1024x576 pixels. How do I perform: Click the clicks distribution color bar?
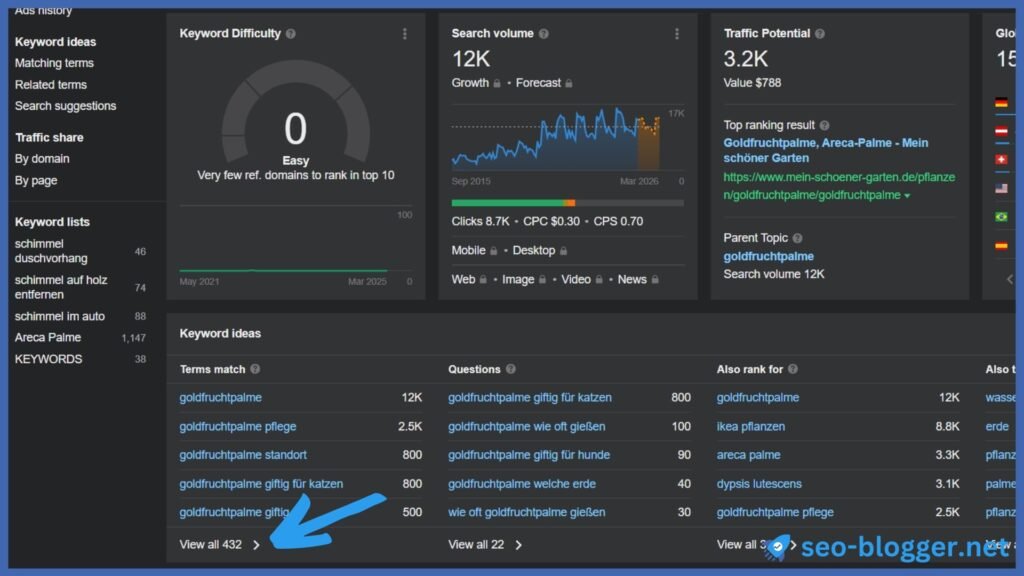pyautogui.click(x=568, y=203)
